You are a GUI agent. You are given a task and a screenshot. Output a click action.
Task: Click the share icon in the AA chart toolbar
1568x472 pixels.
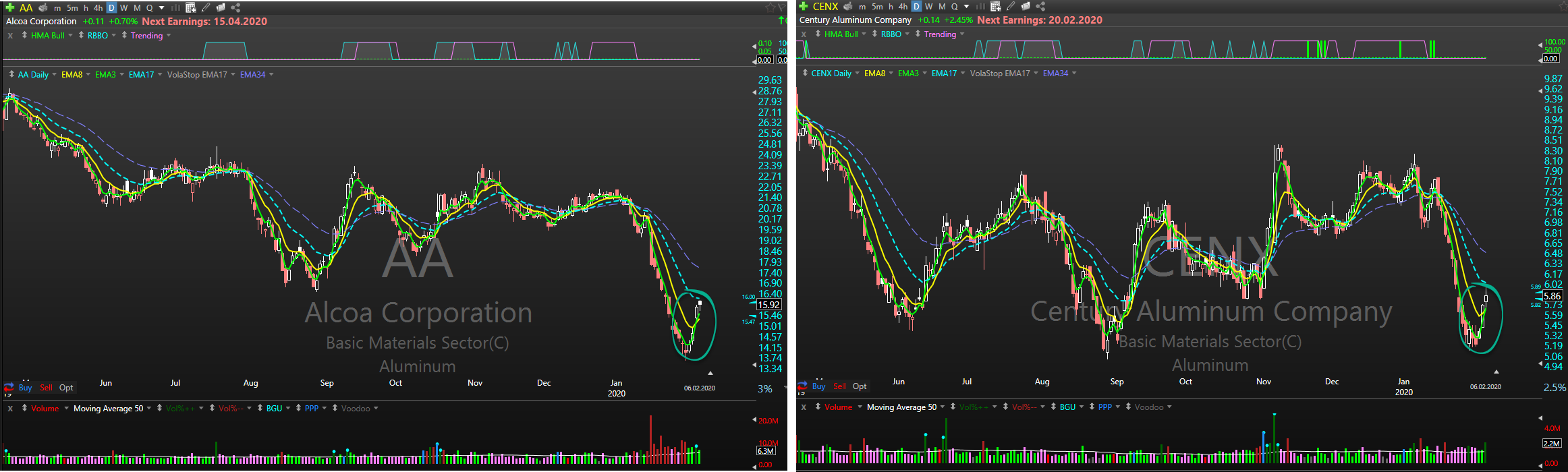click(235, 7)
